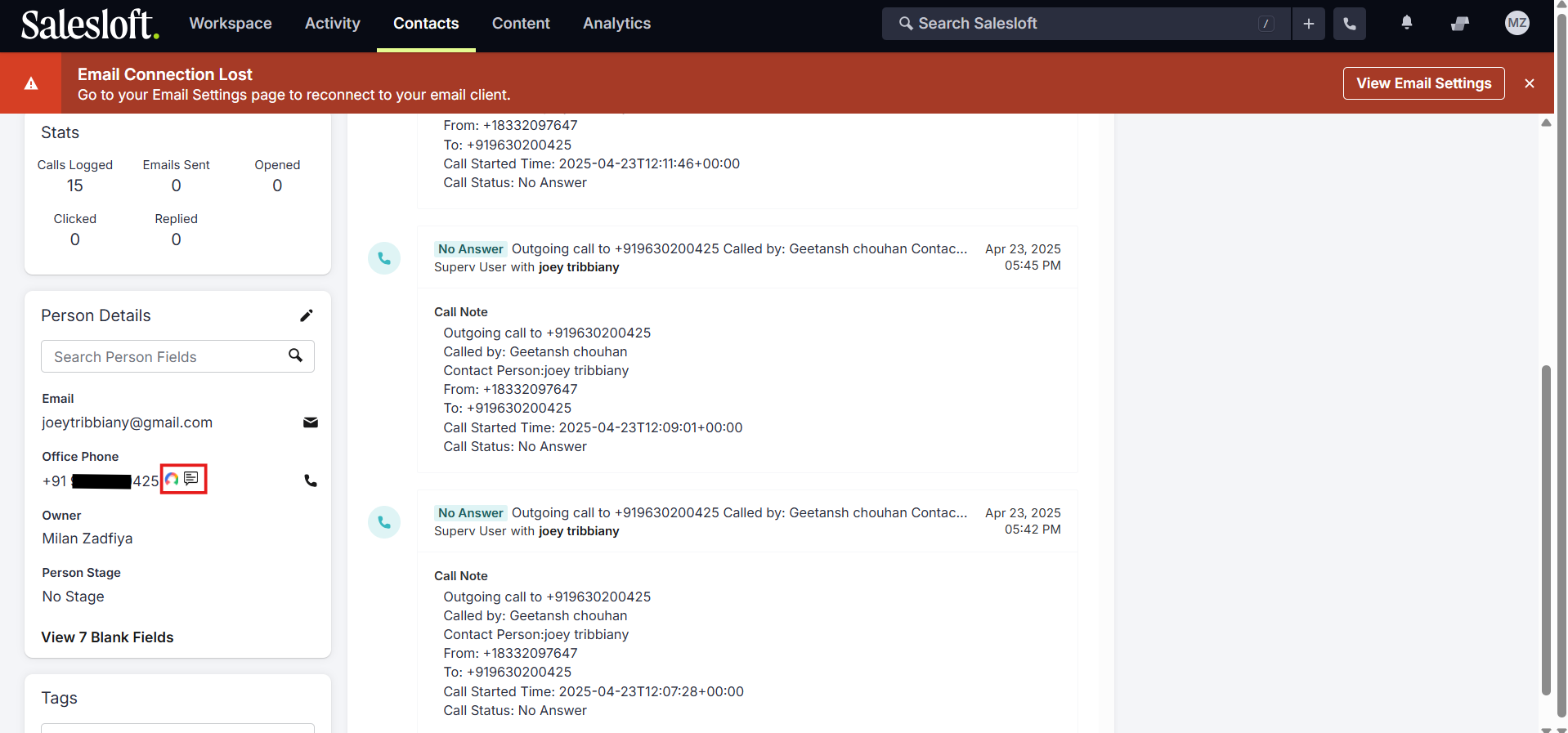Click View Email Settings button
Screen dimensions: 1568x733
coord(1424,83)
